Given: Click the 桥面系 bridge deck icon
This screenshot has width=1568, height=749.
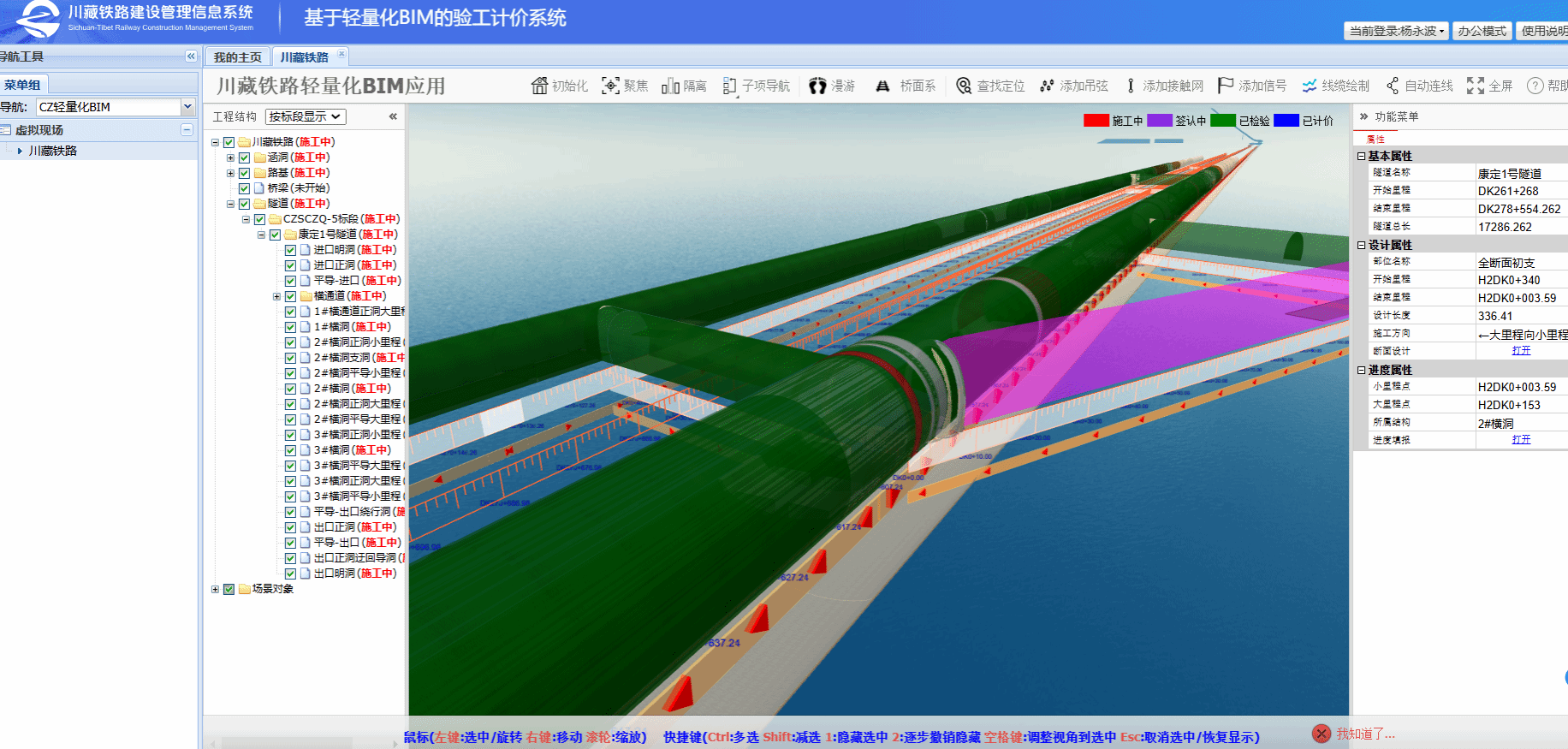Looking at the screenshot, I should tap(882, 86).
